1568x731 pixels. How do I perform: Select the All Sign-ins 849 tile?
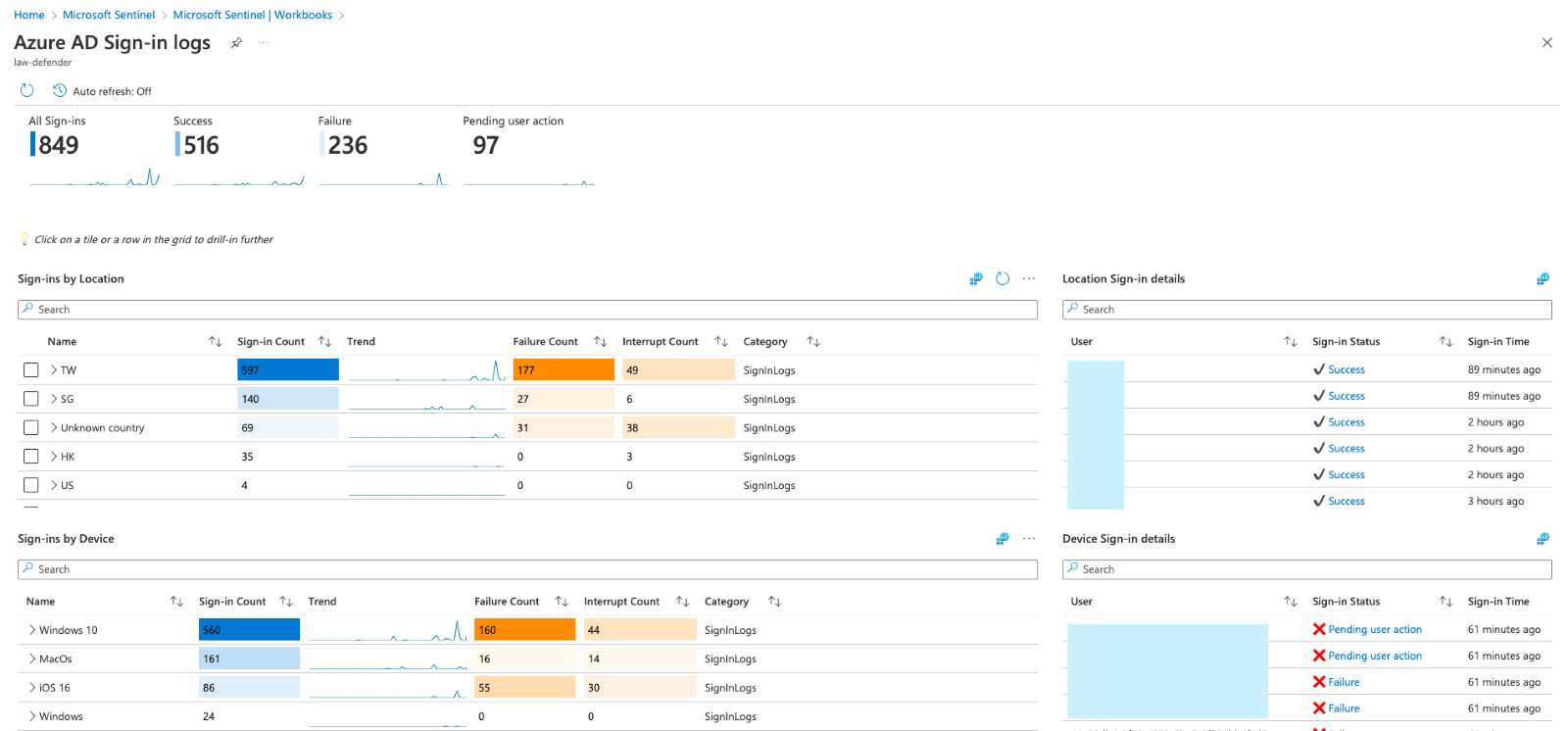pyautogui.click(x=93, y=150)
